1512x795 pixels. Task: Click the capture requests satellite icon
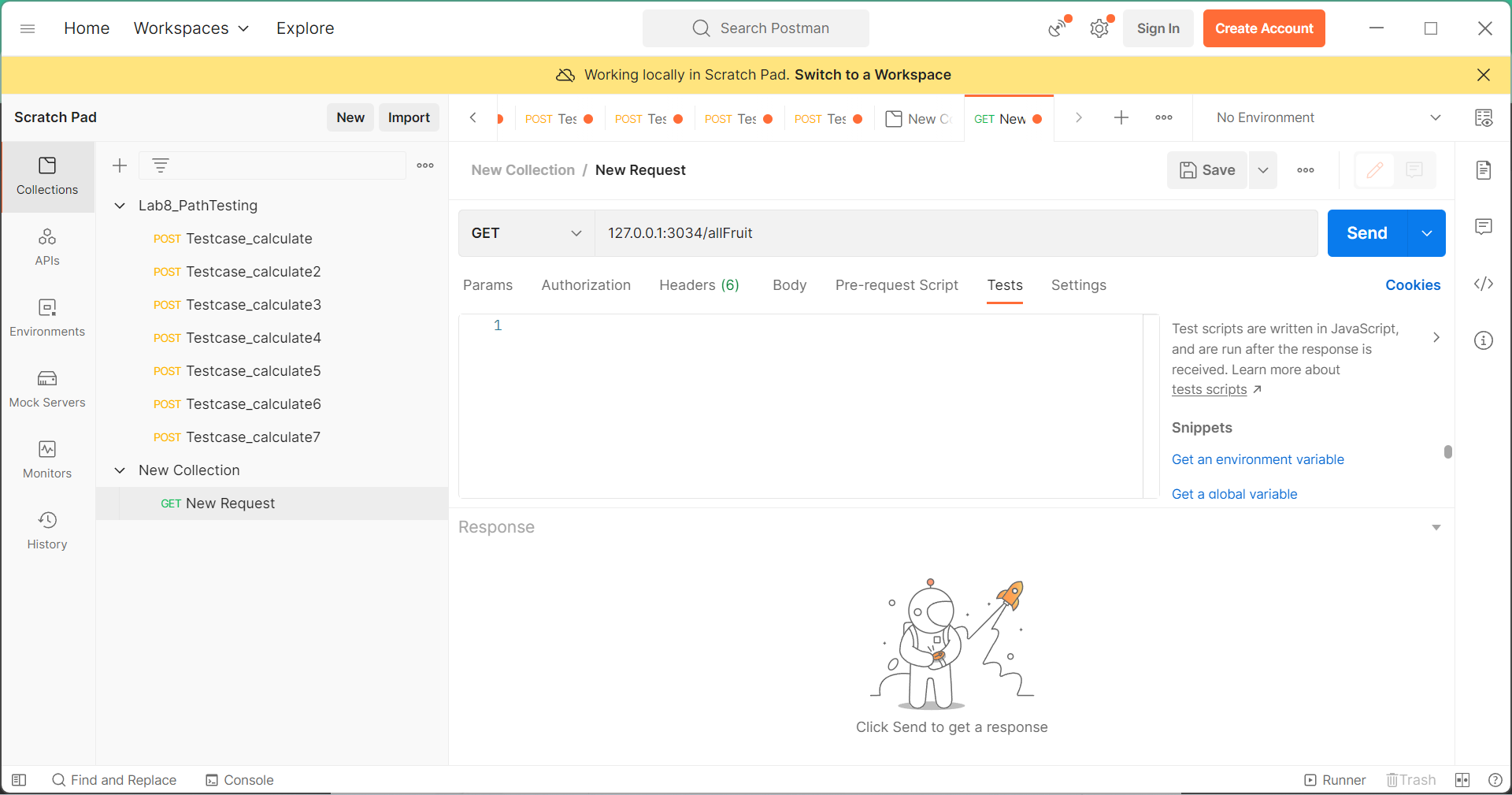1057,29
